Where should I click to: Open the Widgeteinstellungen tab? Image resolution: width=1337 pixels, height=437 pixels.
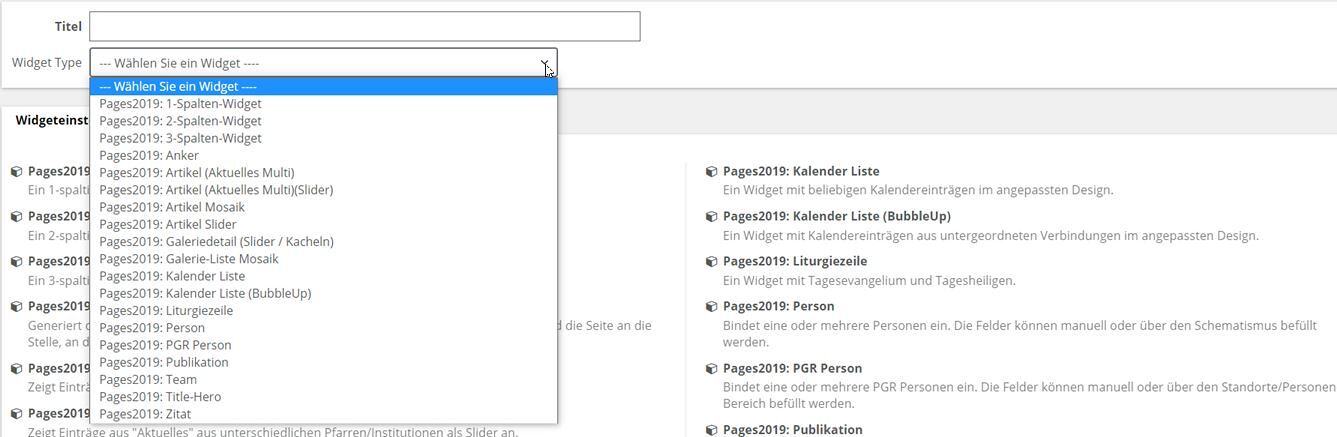[x=52, y=120]
